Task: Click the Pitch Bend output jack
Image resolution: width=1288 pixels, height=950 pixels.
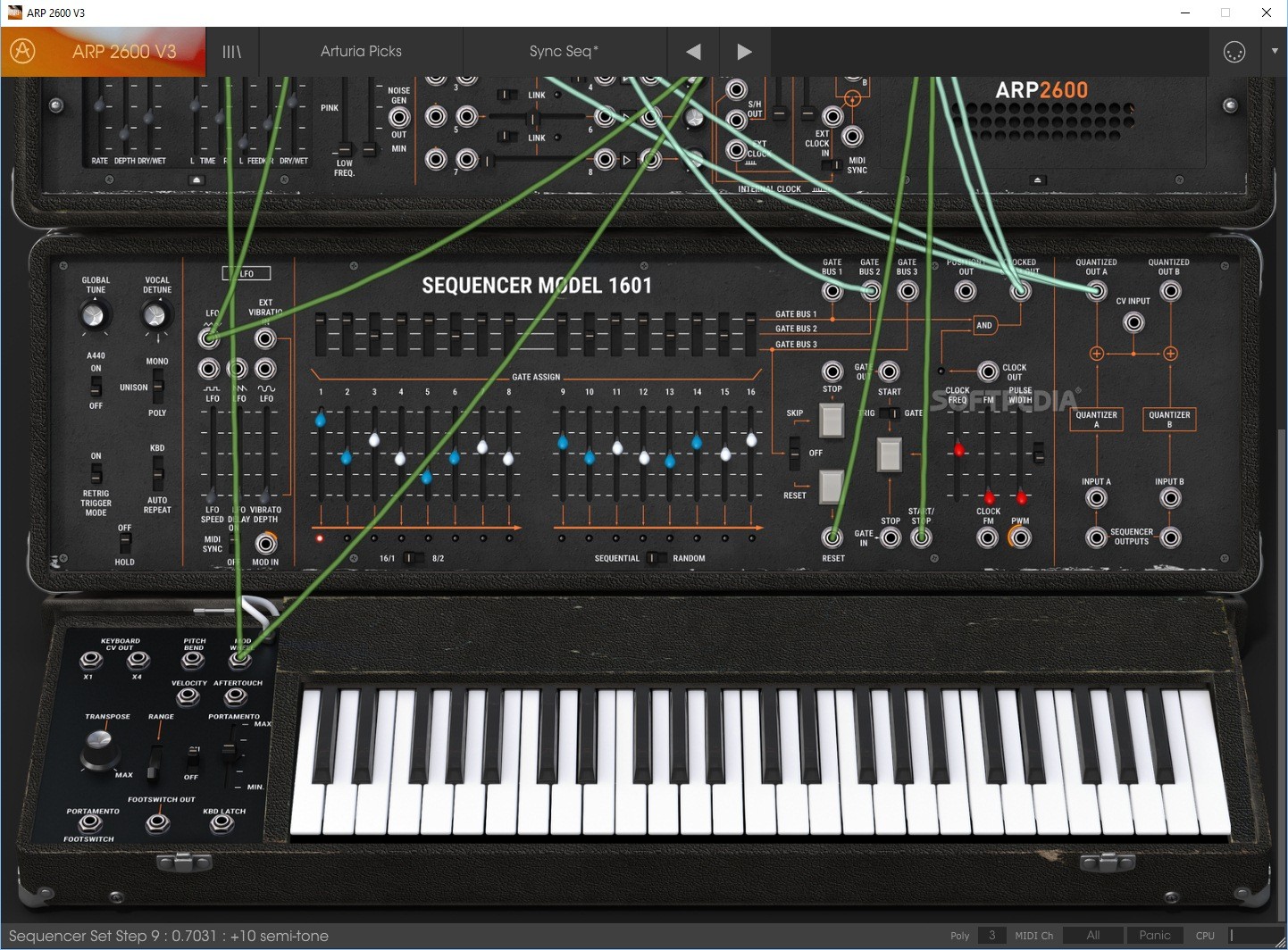Action: [x=192, y=661]
